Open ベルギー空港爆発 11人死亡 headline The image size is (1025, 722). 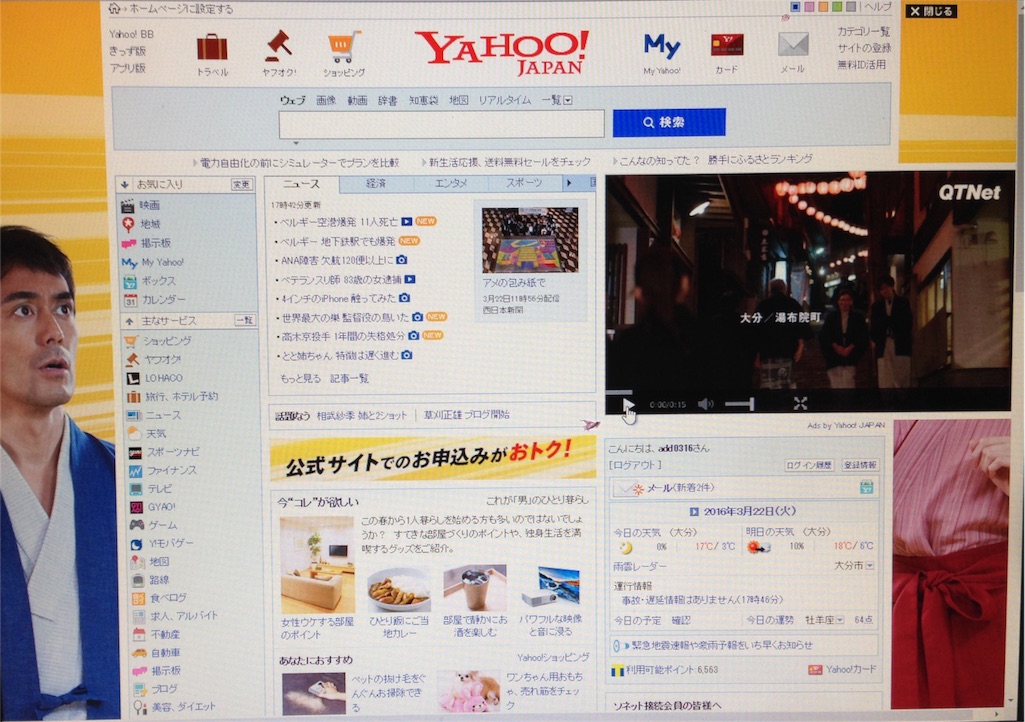(x=339, y=222)
